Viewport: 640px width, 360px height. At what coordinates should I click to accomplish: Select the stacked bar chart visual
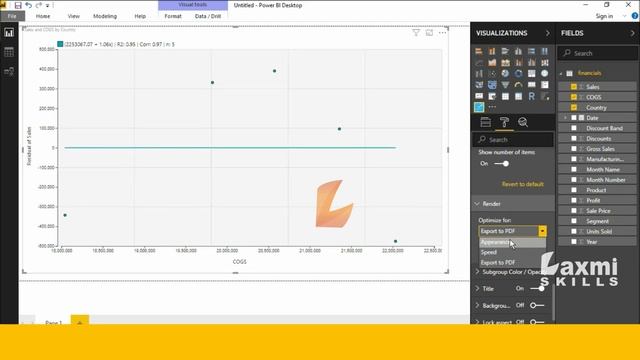click(x=479, y=51)
